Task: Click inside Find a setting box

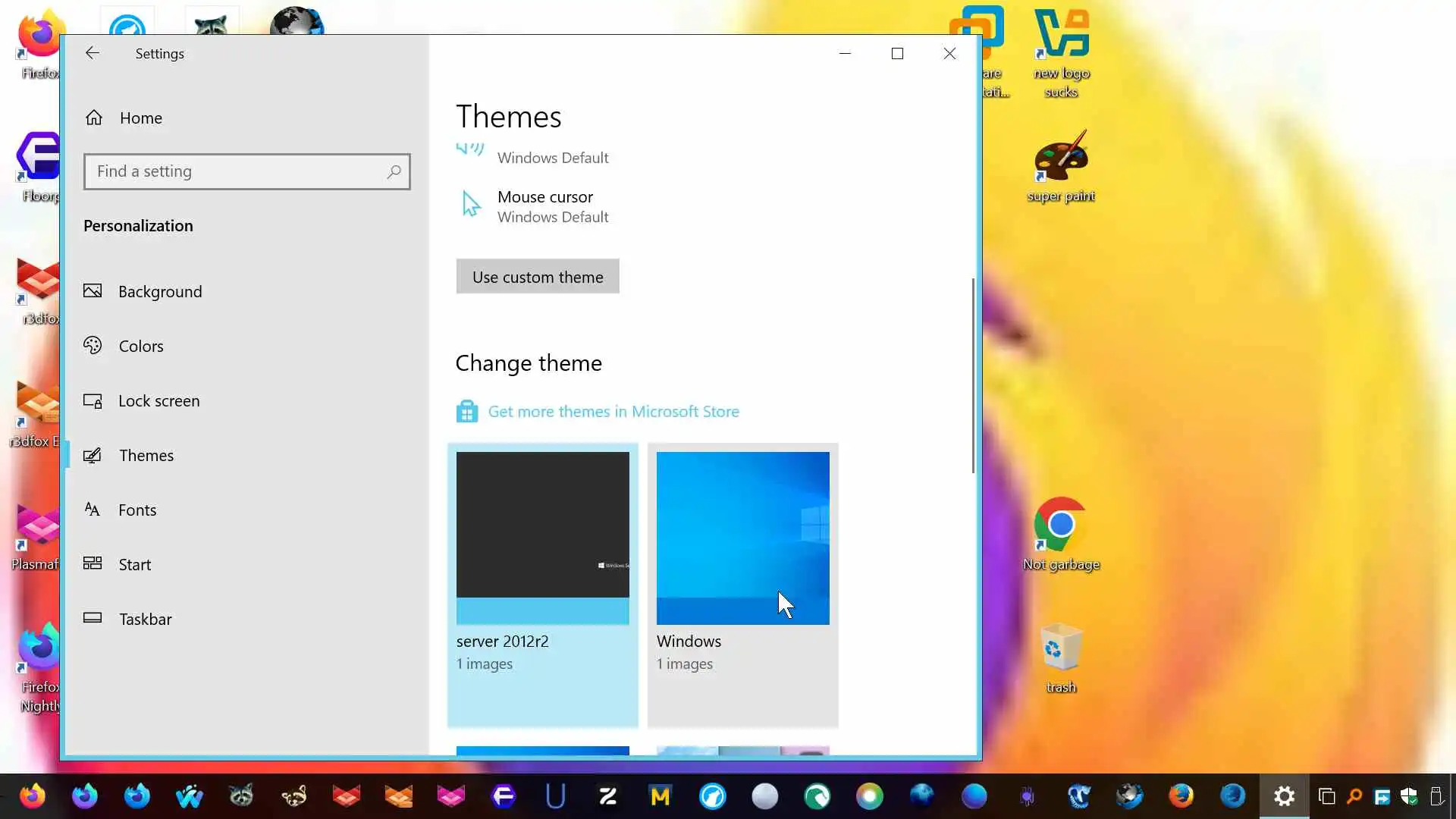Action: pos(235,171)
